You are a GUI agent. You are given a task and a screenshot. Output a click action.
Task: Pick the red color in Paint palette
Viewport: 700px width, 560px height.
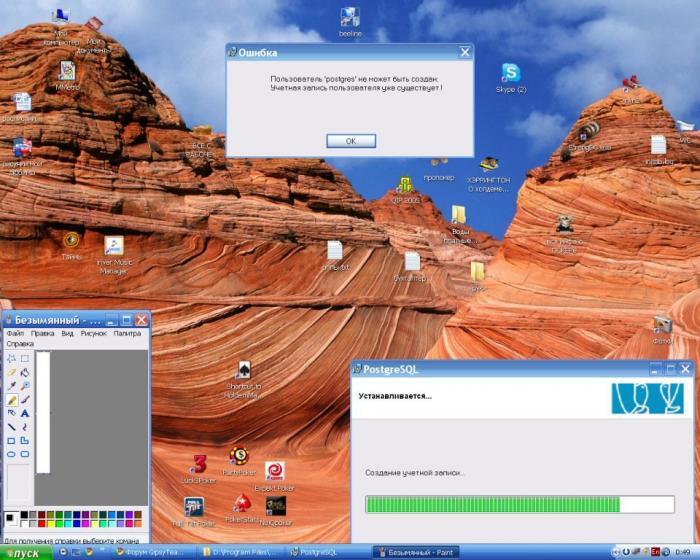42,523
